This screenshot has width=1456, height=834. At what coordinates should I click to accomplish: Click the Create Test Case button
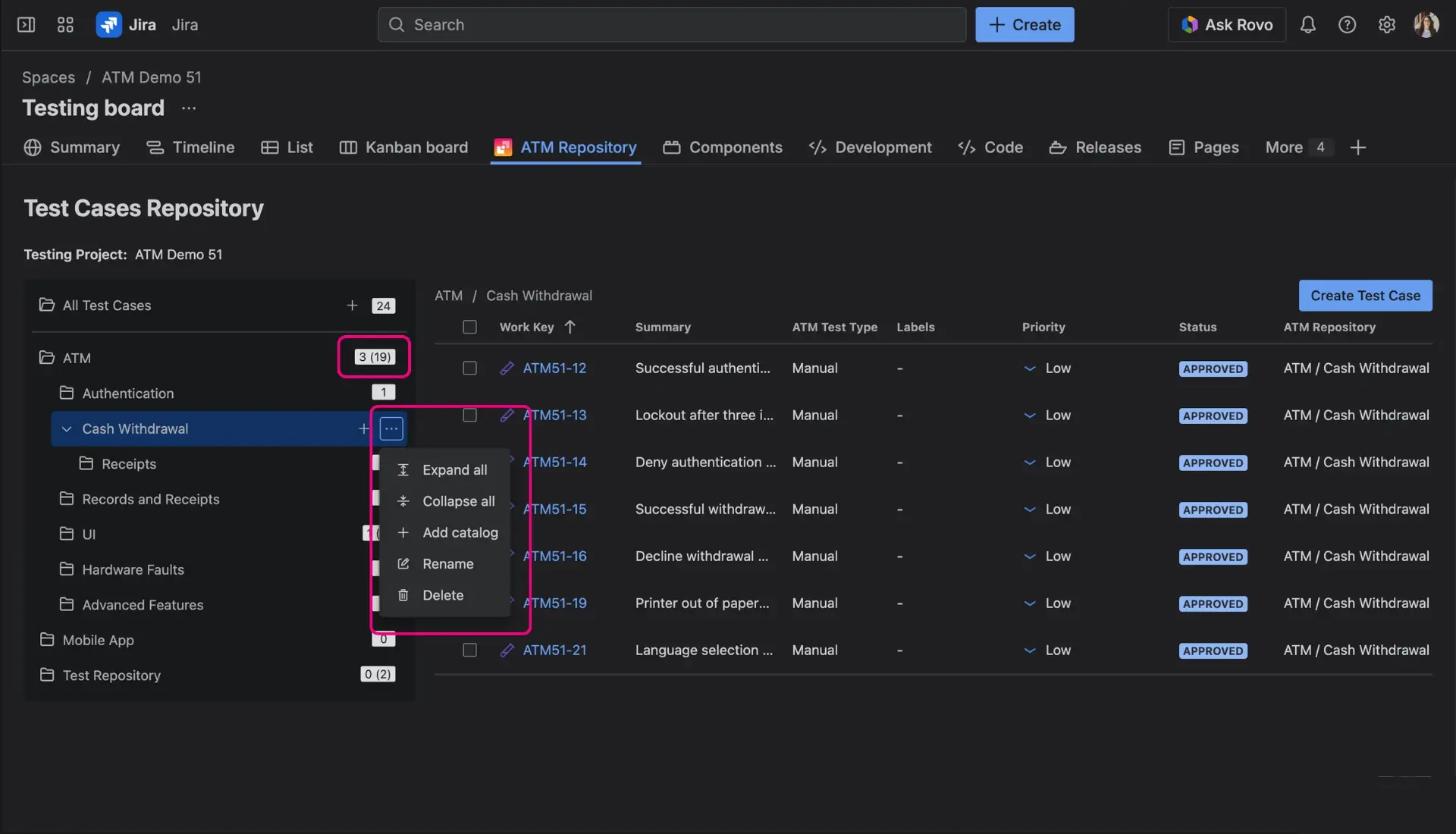point(1365,296)
